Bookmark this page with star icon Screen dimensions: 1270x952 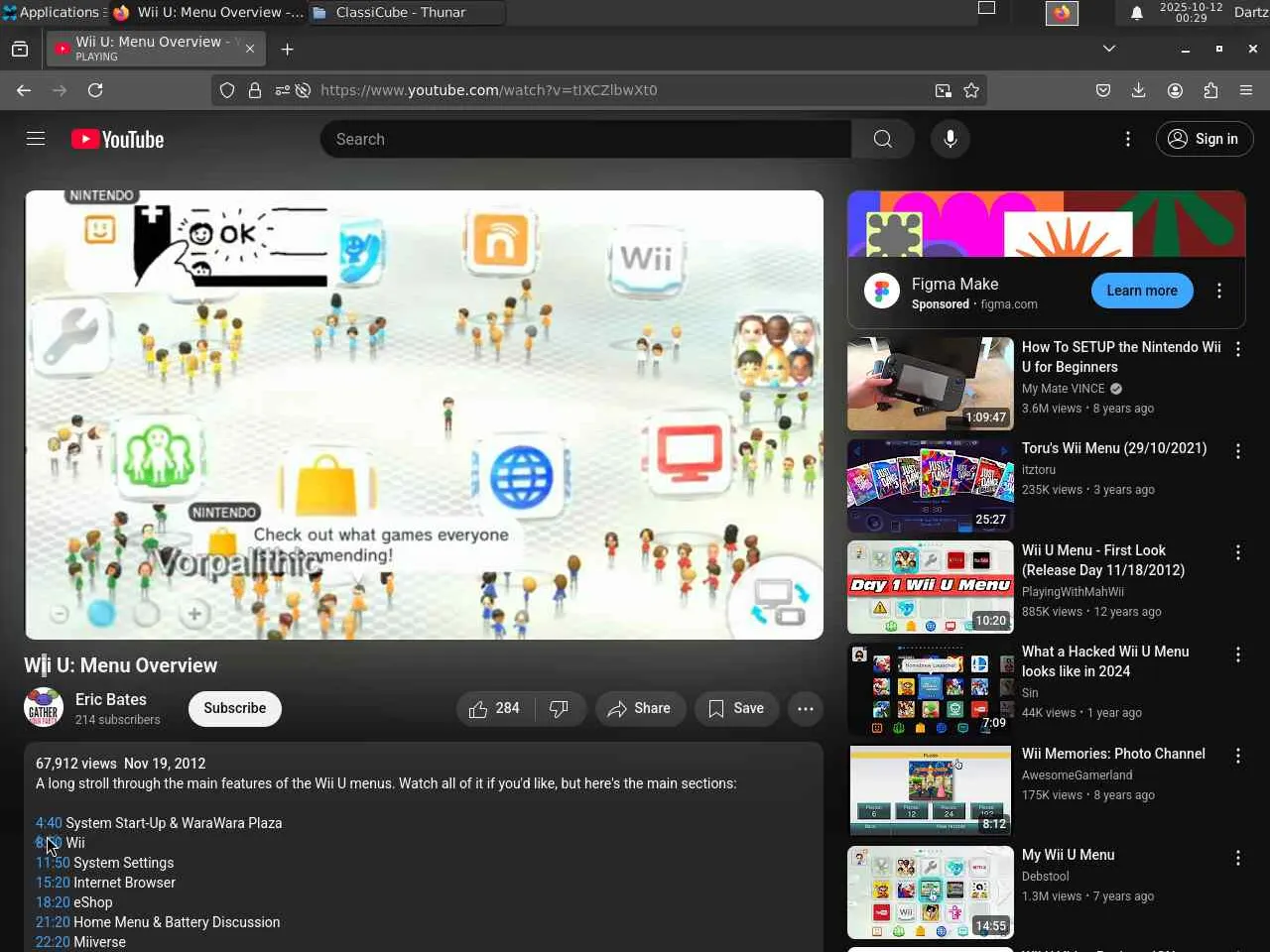(x=971, y=90)
